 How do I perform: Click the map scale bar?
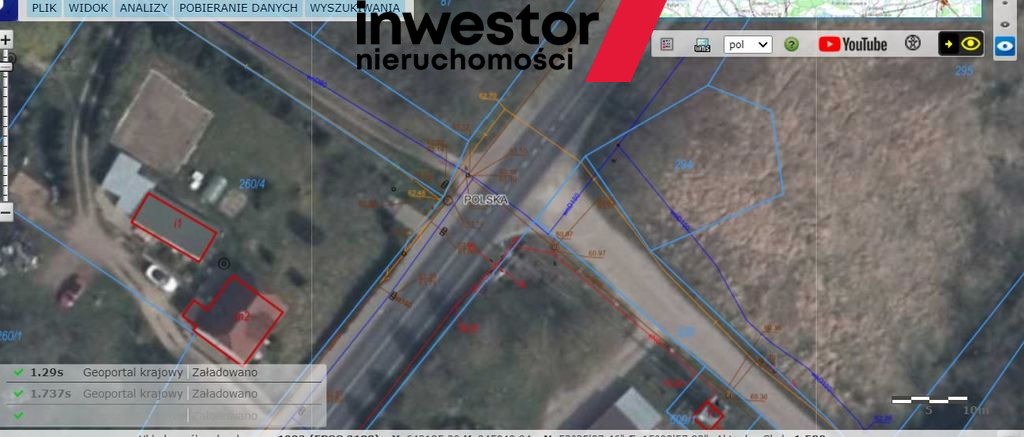929,398
